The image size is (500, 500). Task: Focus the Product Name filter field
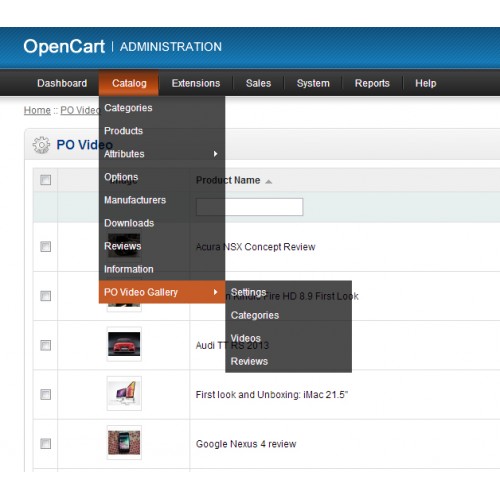[x=250, y=207]
